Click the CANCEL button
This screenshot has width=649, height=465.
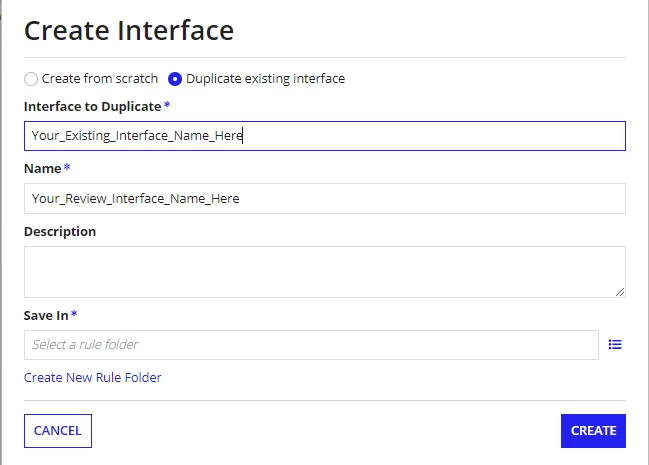tap(58, 431)
